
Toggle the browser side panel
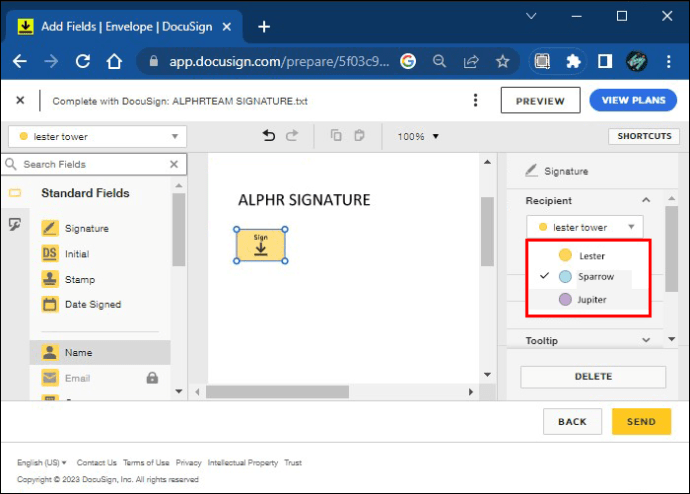coord(605,61)
